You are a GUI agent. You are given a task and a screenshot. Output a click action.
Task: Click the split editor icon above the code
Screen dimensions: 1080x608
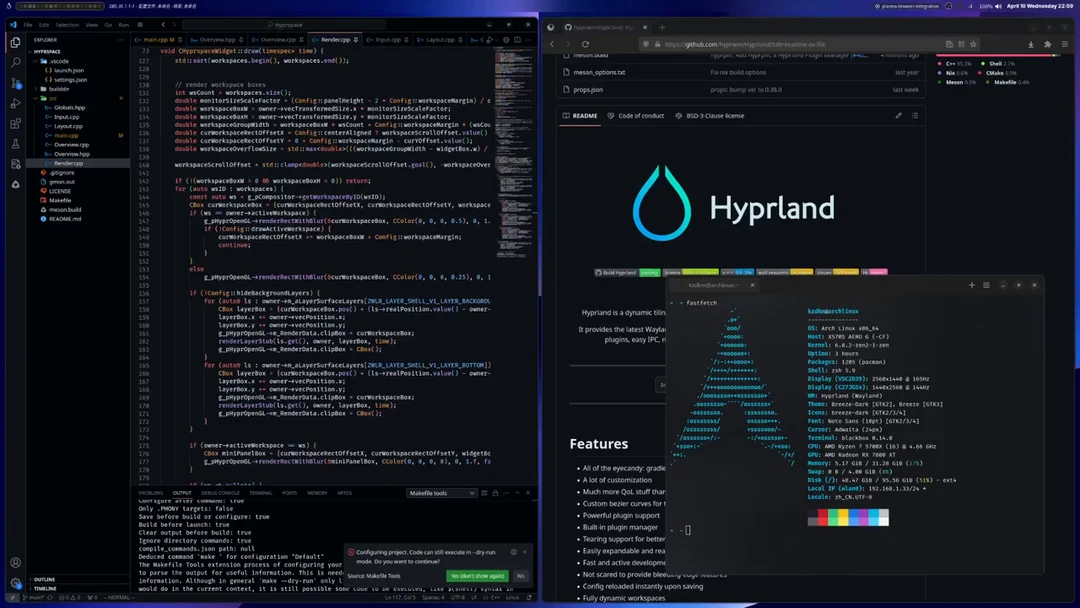[517, 38]
